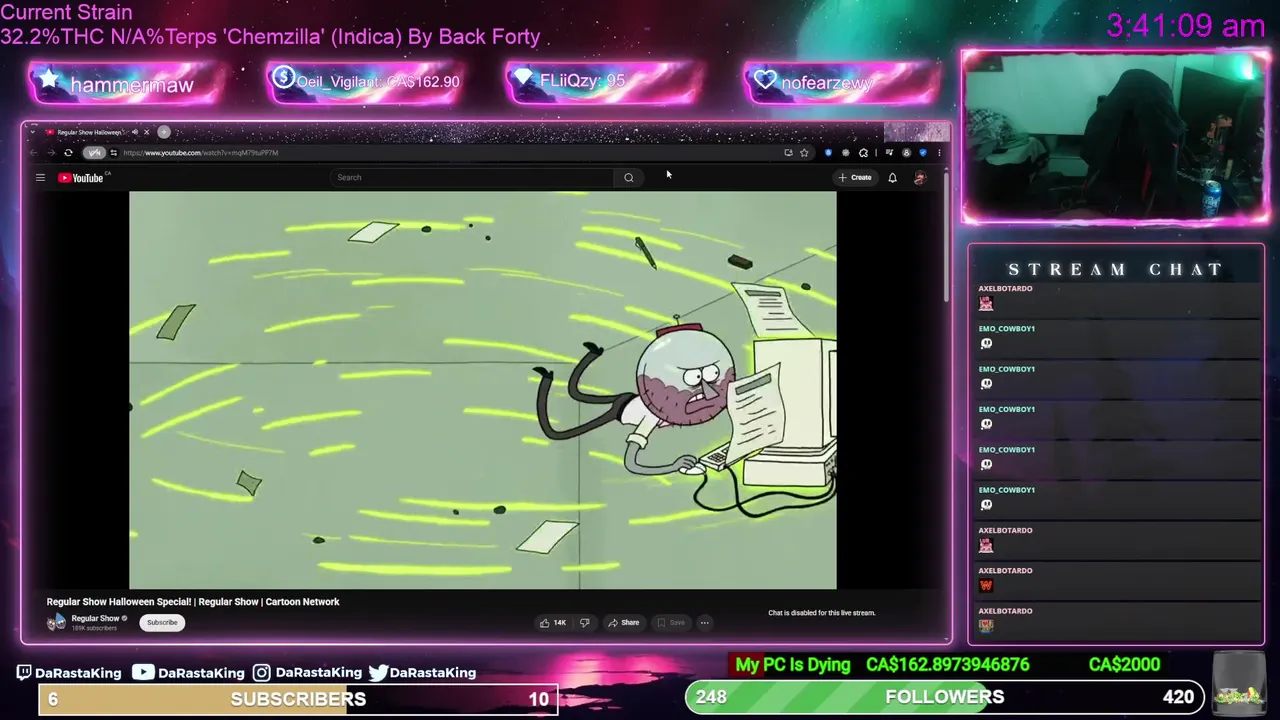1280x720 pixels.
Task: Go forward with the browser forward arrow
Action: point(50,153)
